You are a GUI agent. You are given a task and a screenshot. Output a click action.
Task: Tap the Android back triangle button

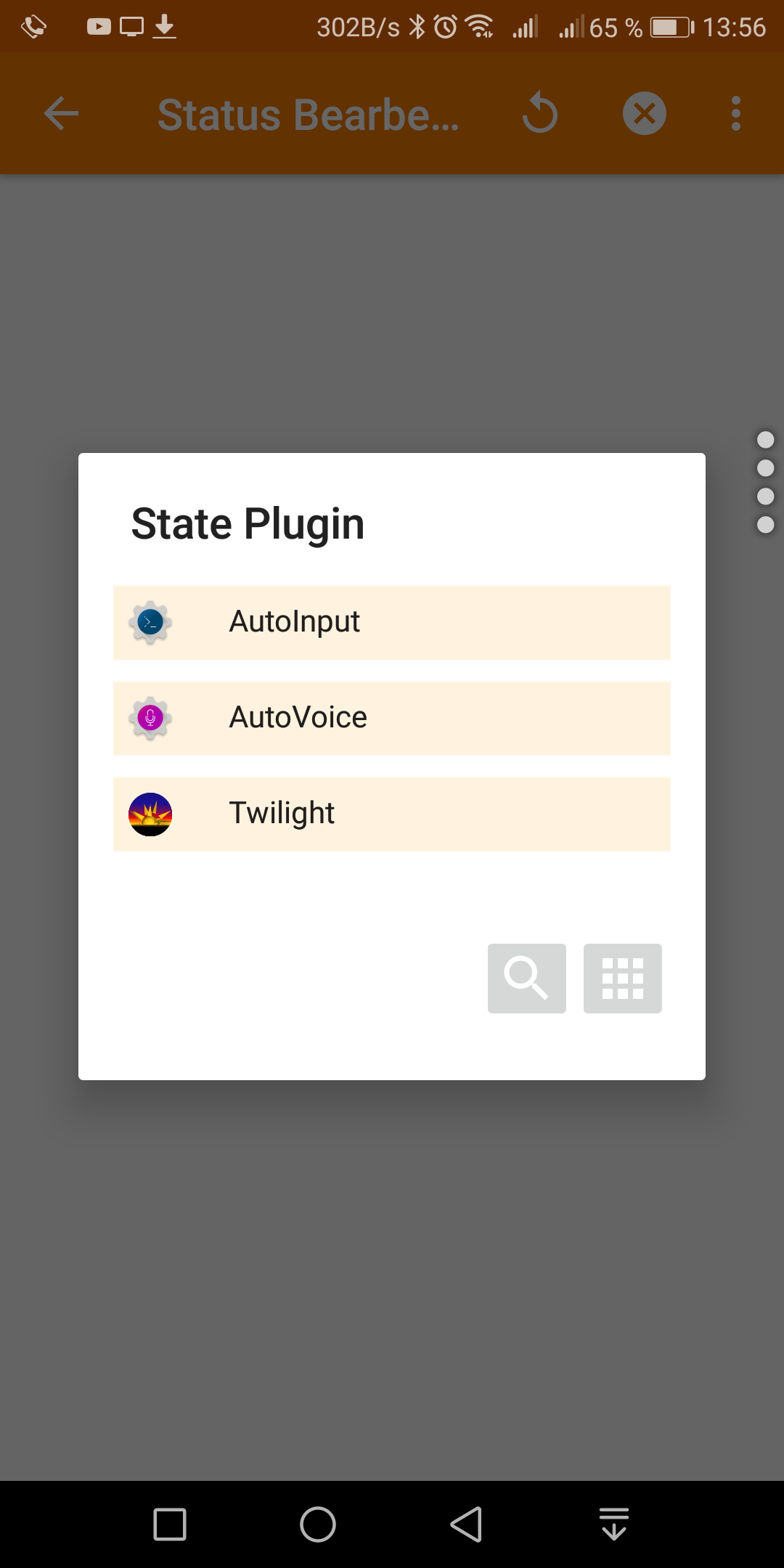466,1524
